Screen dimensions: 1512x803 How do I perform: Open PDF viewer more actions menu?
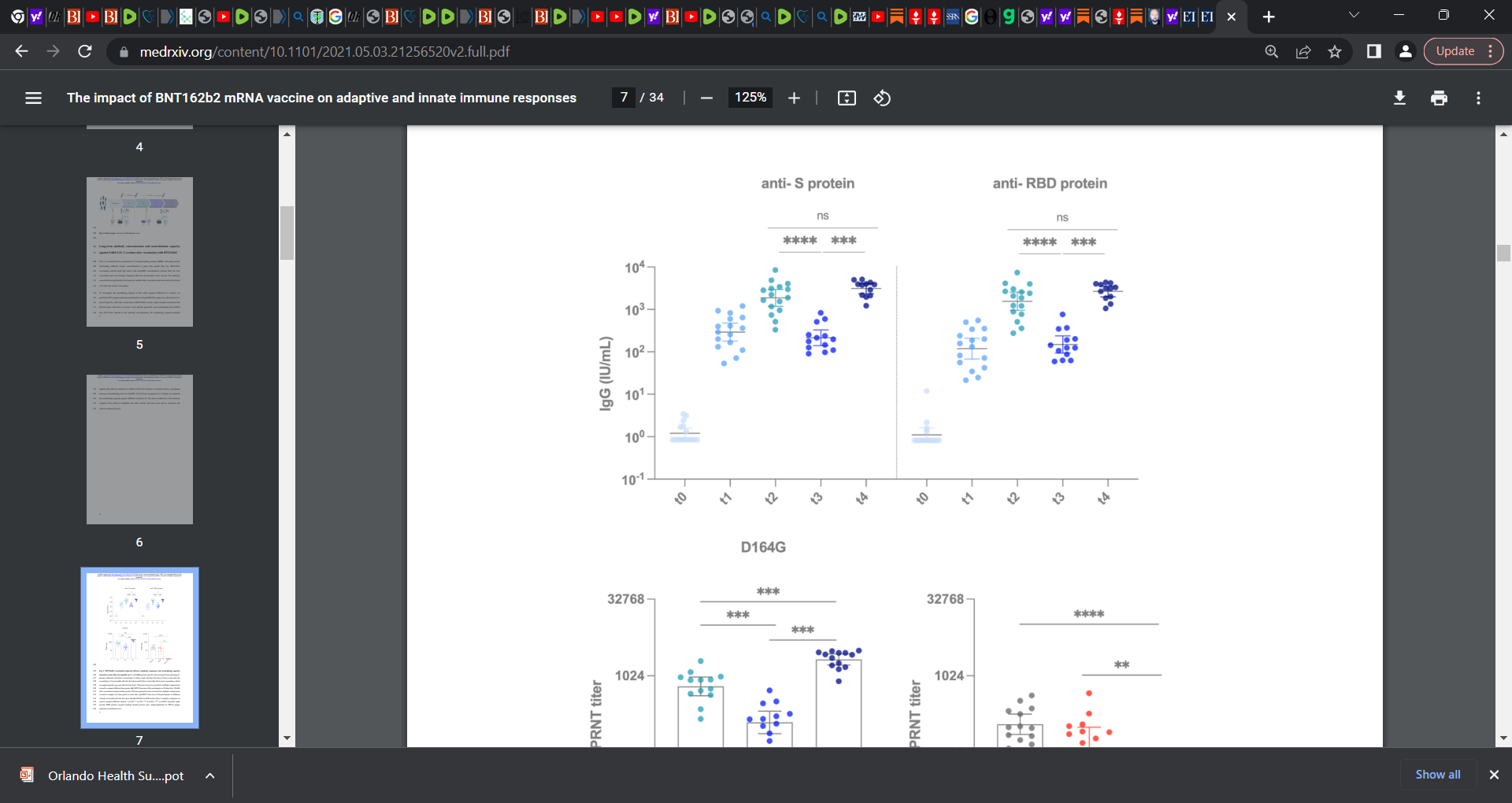point(1478,98)
